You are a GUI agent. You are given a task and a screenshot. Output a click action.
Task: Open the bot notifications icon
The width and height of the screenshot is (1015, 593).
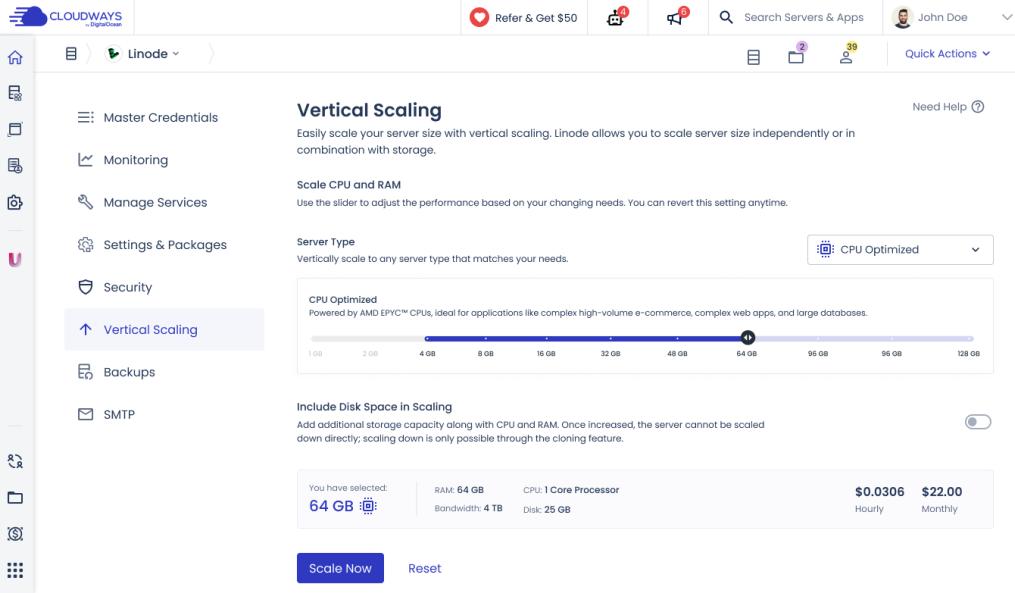[617, 18]
